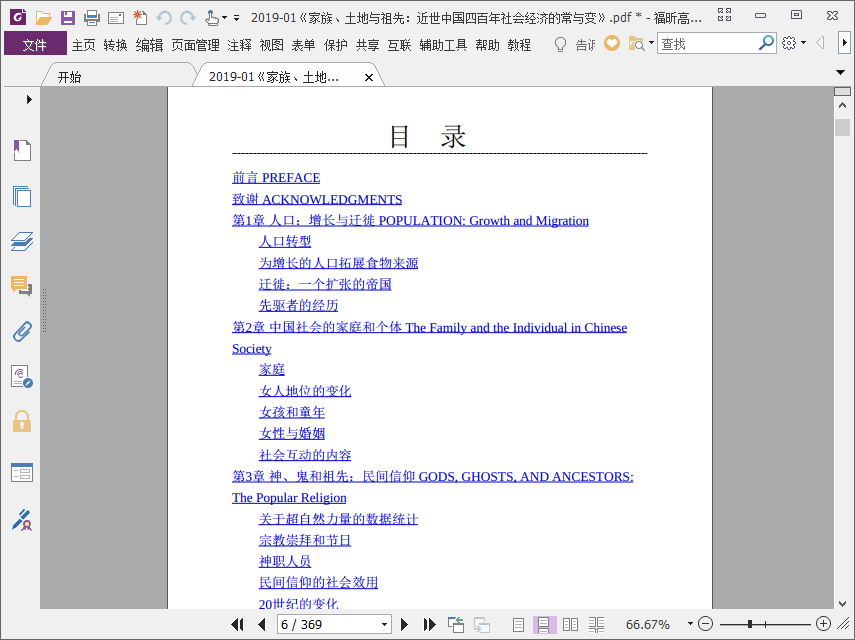
Task: Open the Pages thumbnail panel
Action: (22, 196)
